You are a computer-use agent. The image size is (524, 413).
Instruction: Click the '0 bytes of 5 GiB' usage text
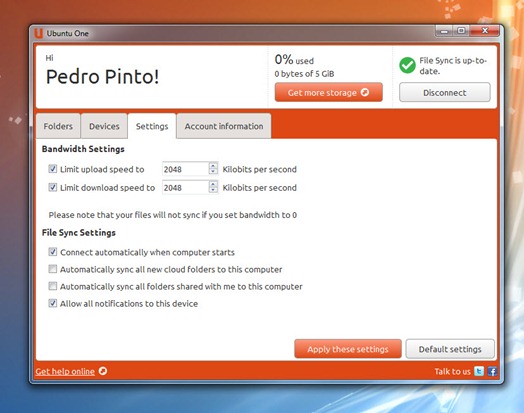(x=304, y=74)
